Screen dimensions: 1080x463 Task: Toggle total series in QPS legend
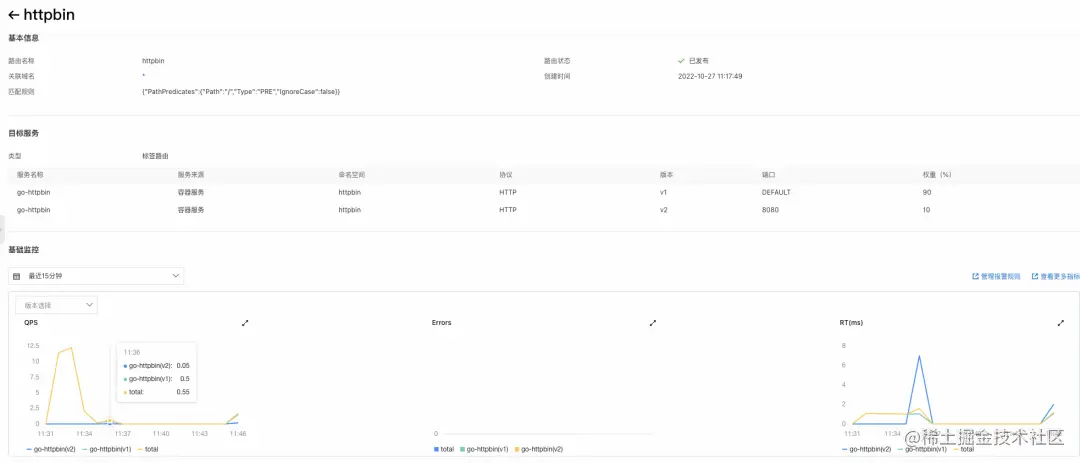click(x=147, y=449)
